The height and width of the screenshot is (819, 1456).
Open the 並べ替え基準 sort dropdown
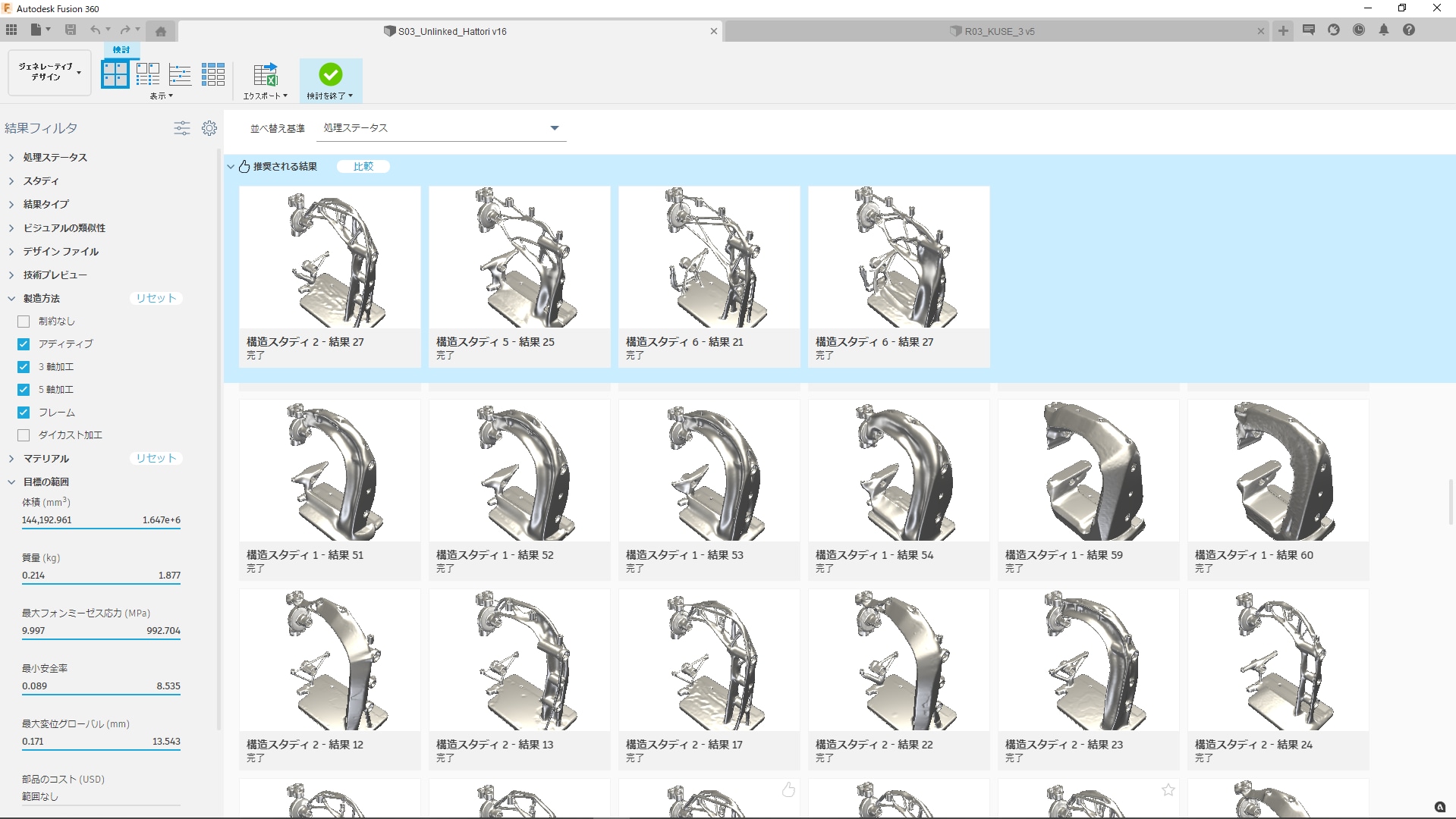442,128
